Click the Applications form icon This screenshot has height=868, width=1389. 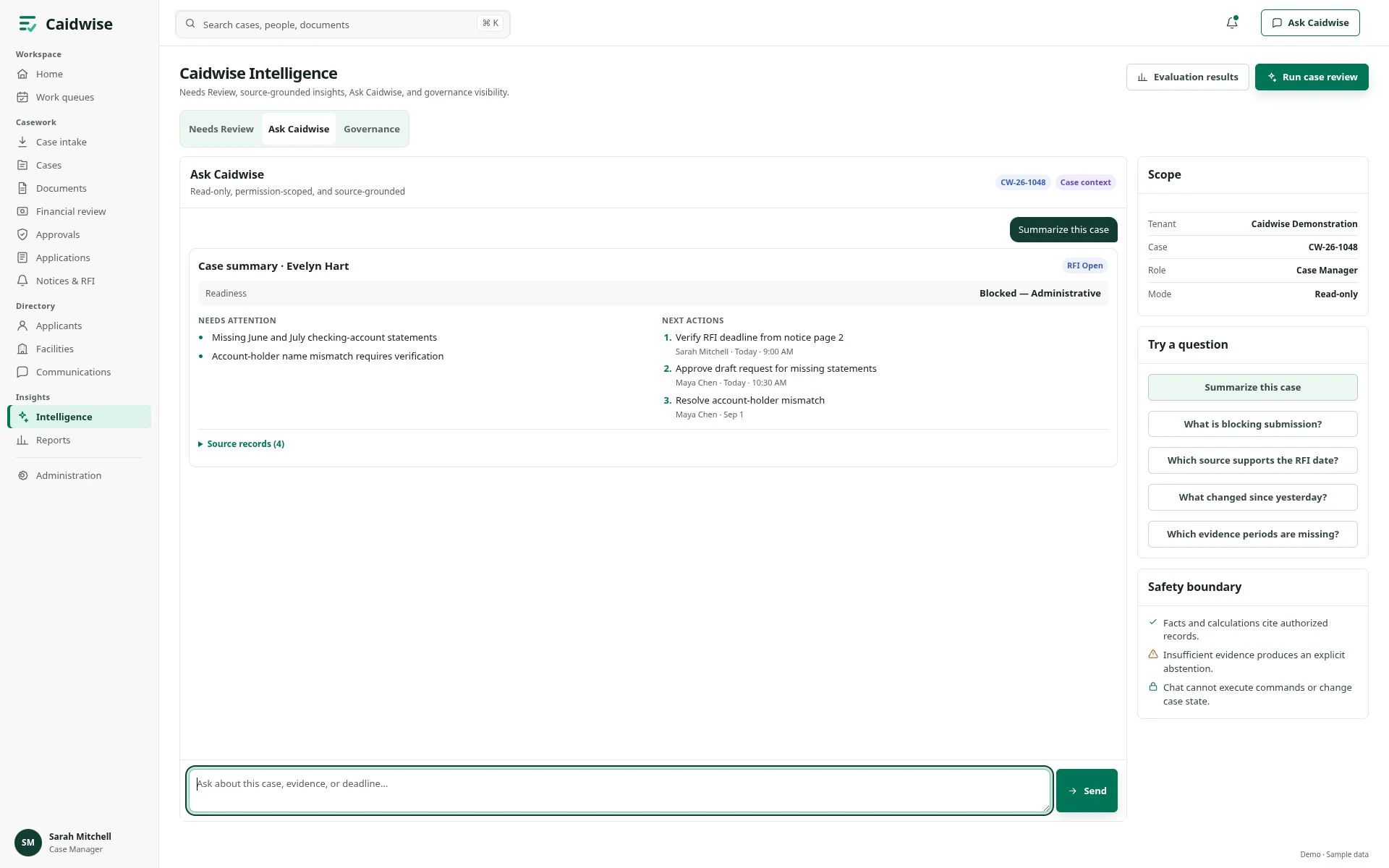coord(22,258)
